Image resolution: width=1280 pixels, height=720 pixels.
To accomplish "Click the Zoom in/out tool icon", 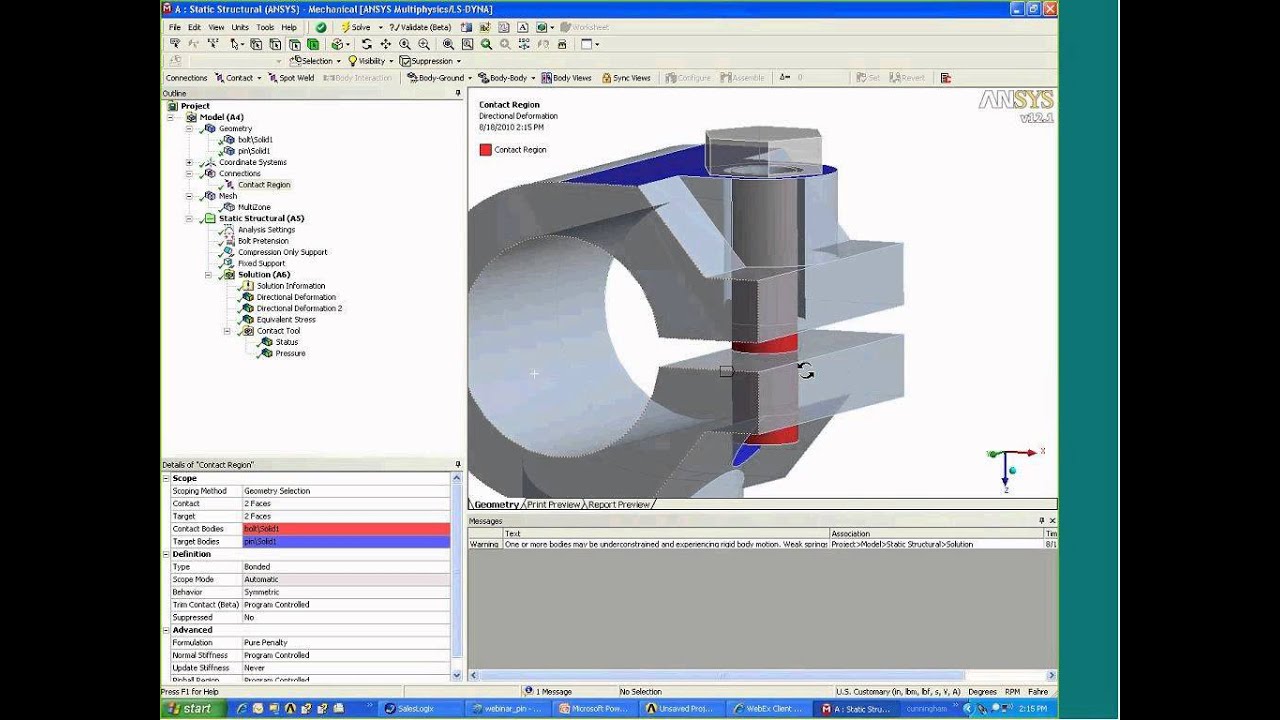I will (404, 44).
